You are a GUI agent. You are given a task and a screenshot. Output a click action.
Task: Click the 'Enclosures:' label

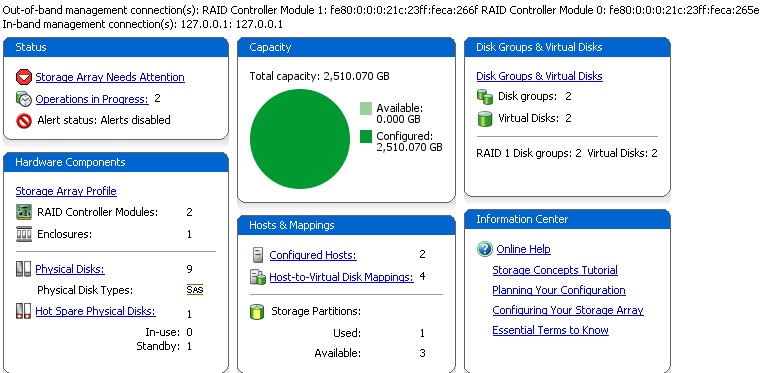point(64,234)
